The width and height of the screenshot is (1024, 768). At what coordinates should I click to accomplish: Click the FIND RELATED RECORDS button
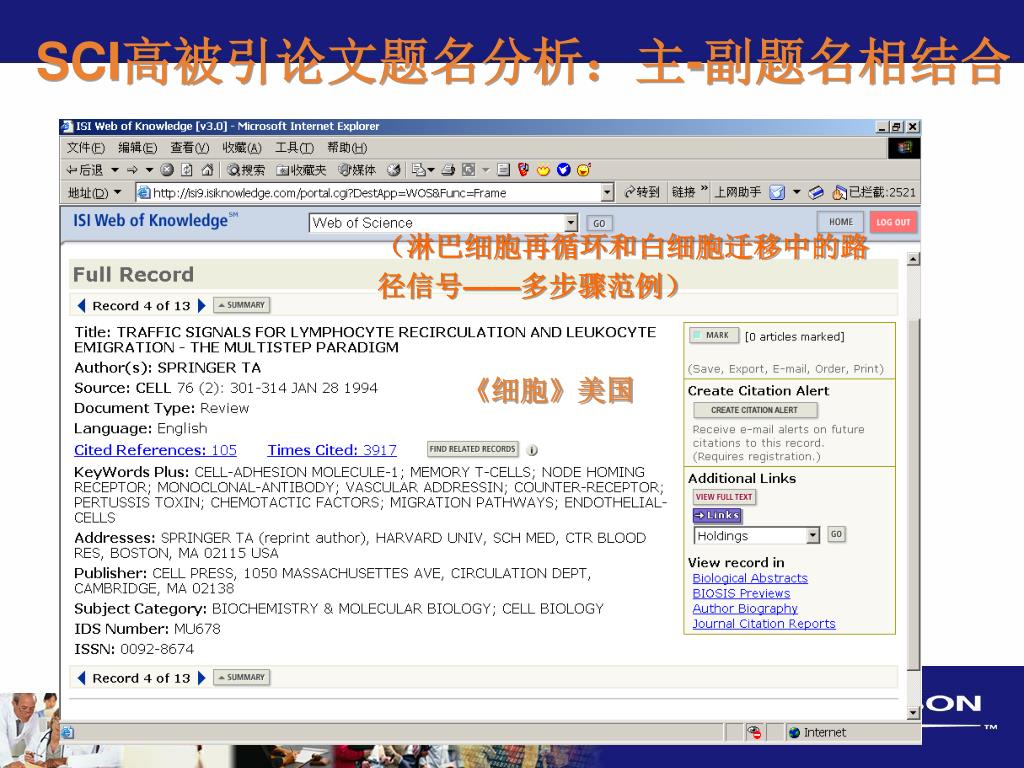click(473, 449)
